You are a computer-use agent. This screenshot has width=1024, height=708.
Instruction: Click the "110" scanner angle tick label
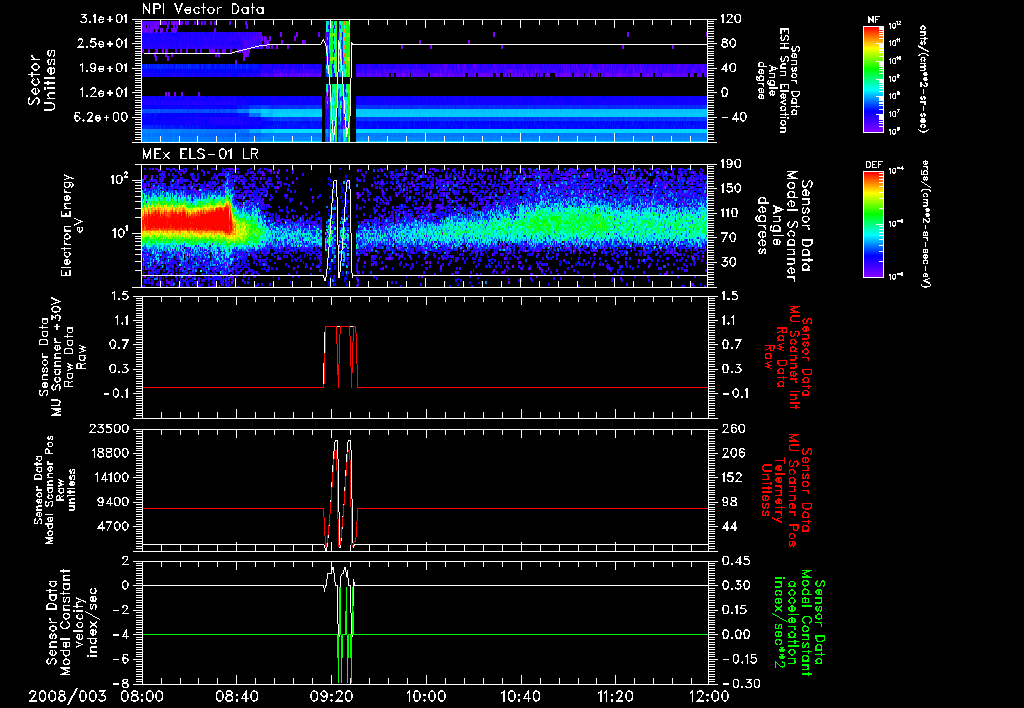pos(731,213)
